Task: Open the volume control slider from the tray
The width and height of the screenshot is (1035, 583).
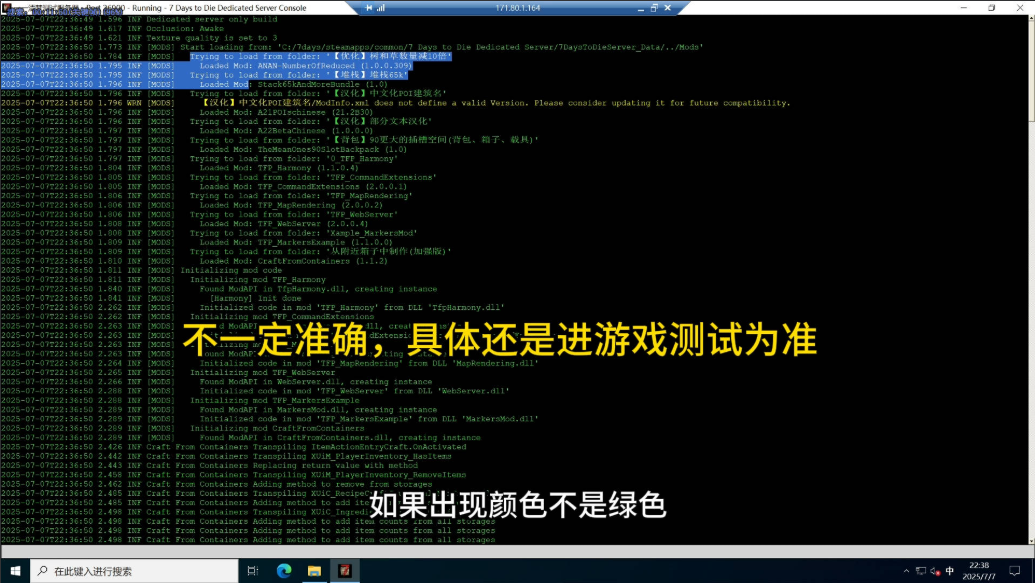Action: (x=934, y=571)
